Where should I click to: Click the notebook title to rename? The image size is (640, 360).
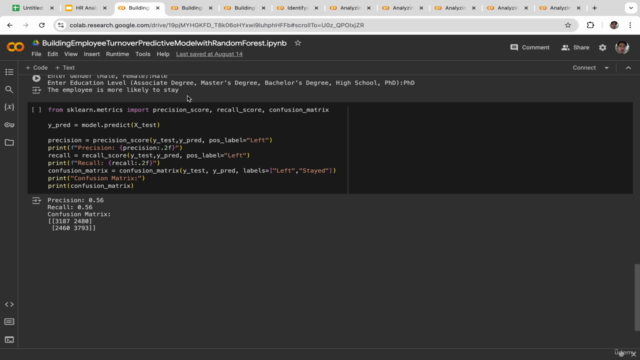[x=164, y=43]
